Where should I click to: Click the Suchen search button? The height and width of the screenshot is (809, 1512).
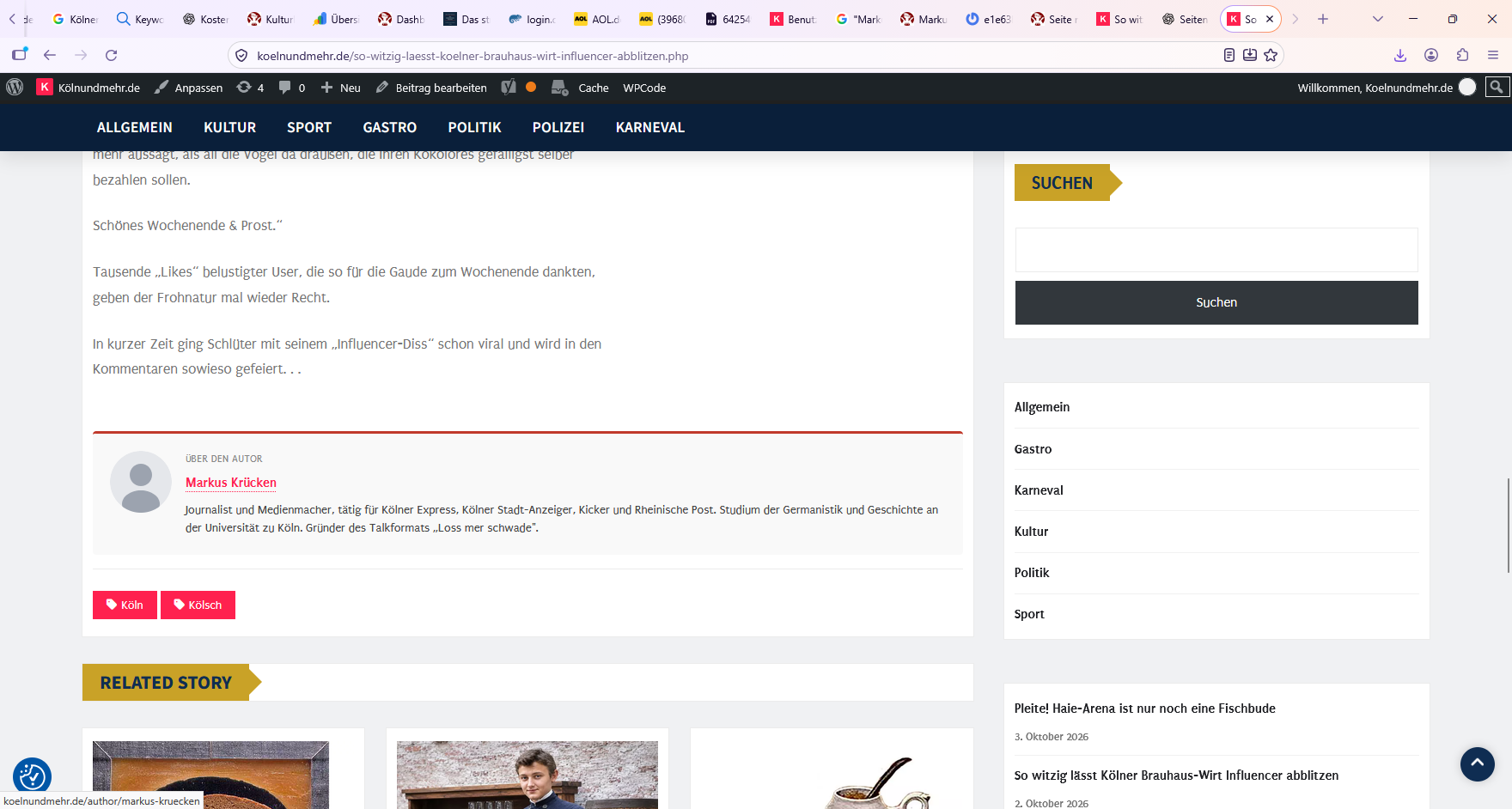(1216, 302)
